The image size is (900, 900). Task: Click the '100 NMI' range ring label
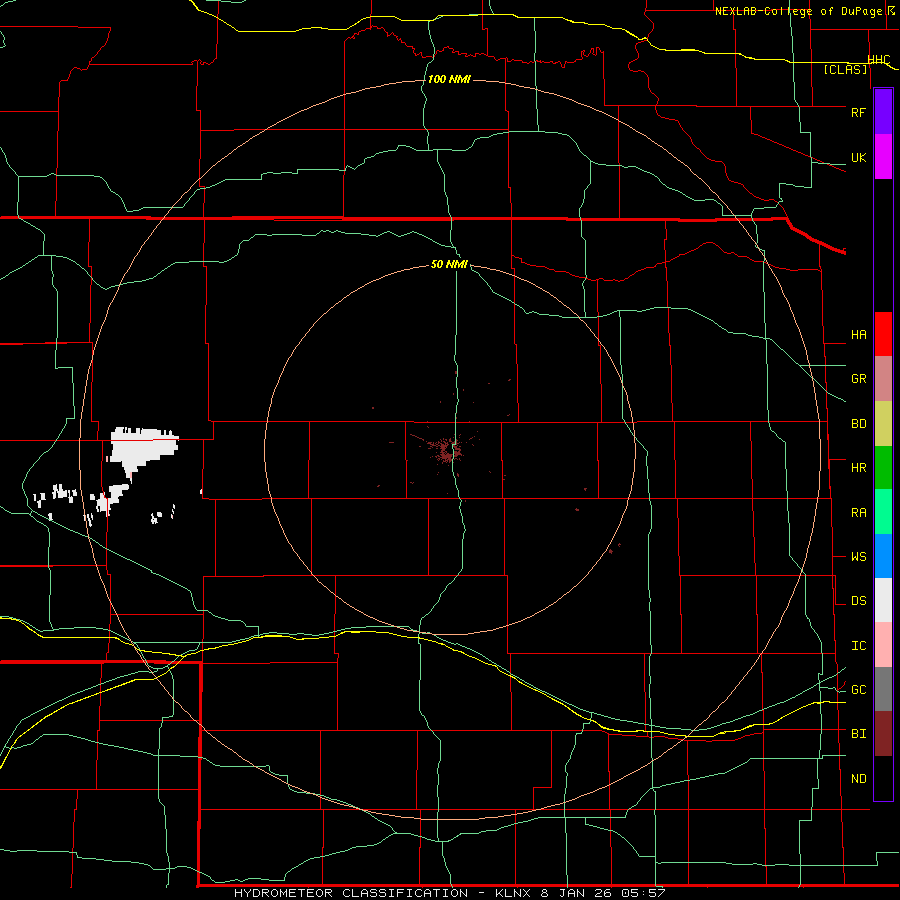tap(449, 79)
